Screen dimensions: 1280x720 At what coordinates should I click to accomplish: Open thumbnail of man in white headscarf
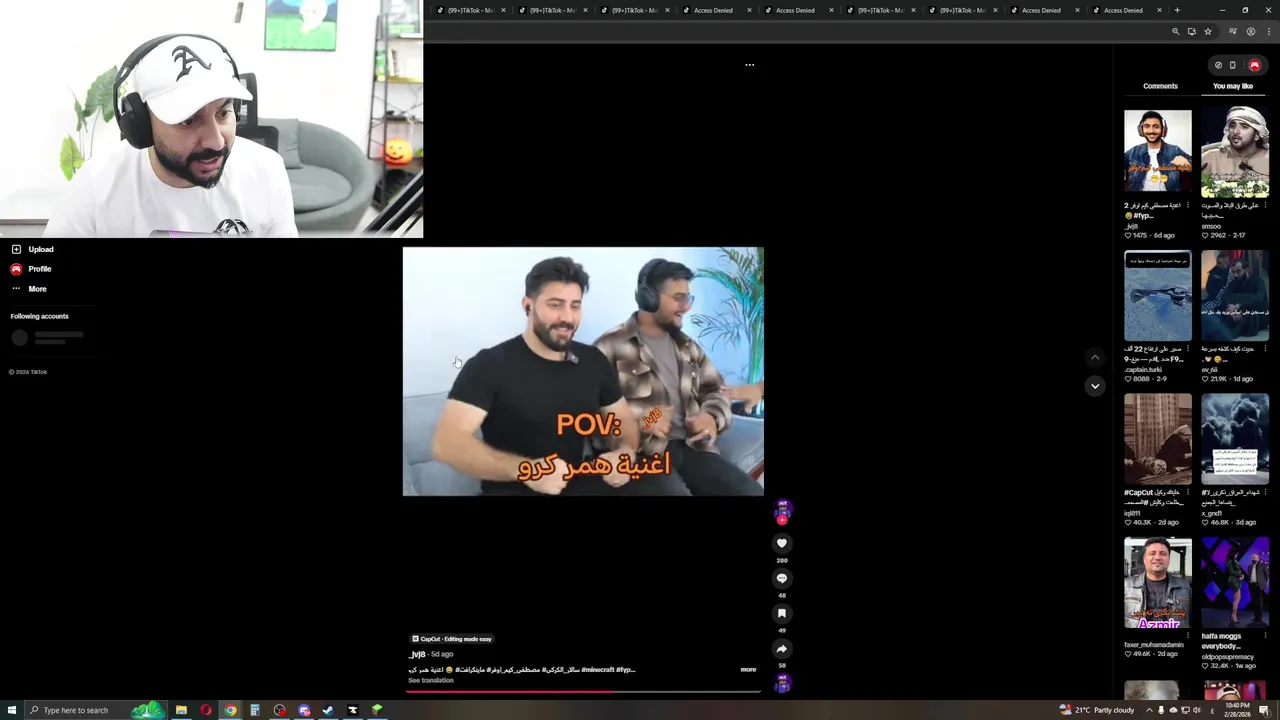(x=1235, y=153)
